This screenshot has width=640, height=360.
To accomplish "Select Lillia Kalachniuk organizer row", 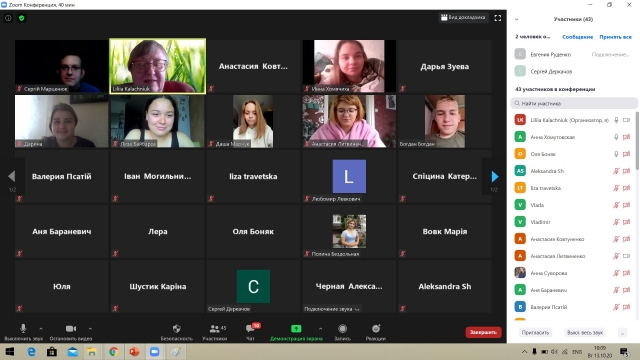I will (x=573, y=120).
